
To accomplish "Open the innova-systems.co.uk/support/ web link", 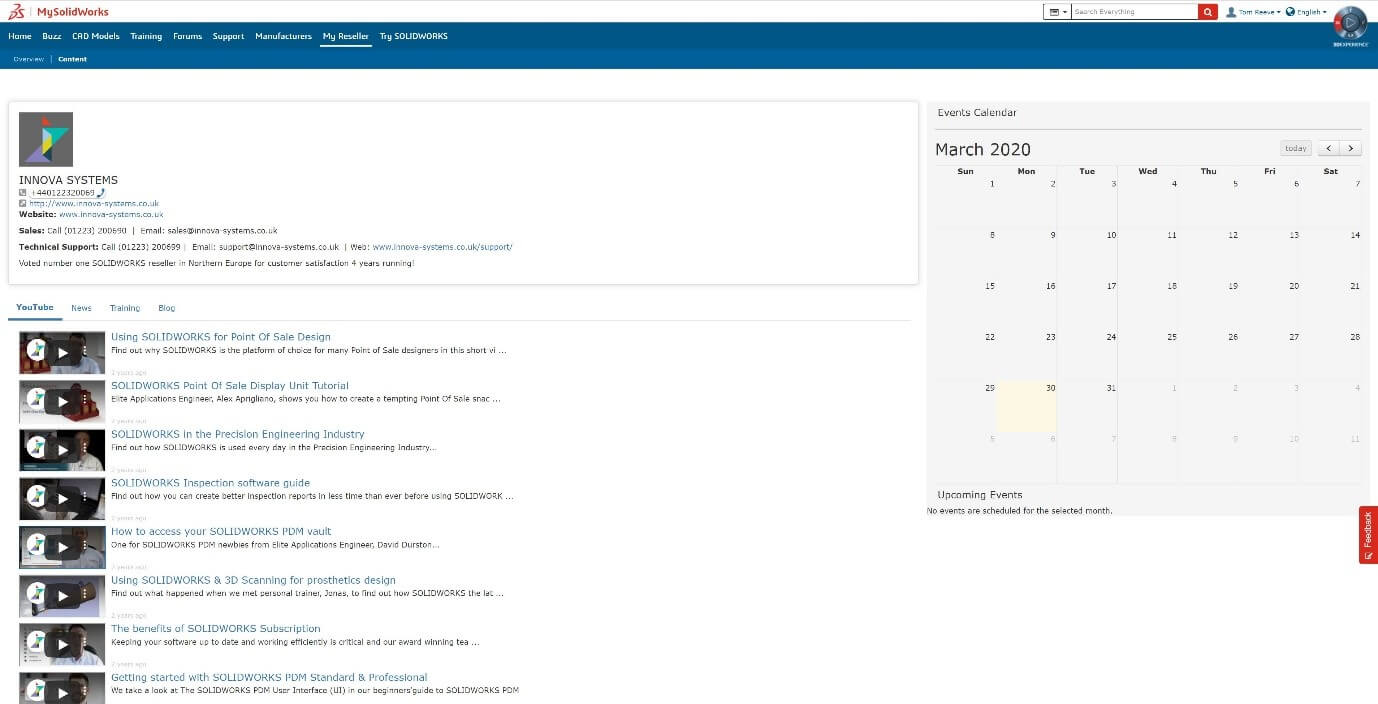I will click(x=442, y=246).
